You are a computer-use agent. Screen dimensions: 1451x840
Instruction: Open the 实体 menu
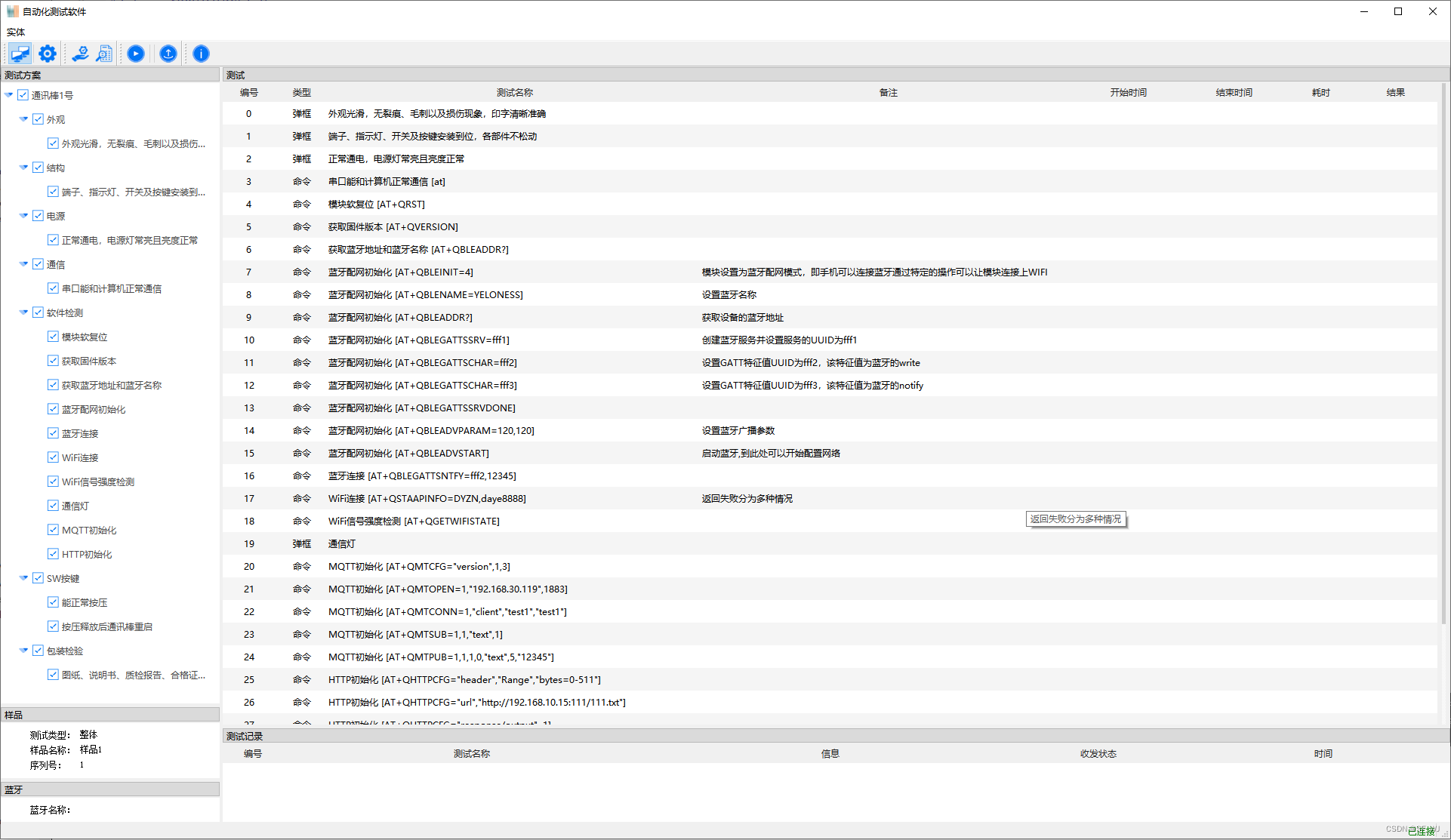(x=16, y=32)
